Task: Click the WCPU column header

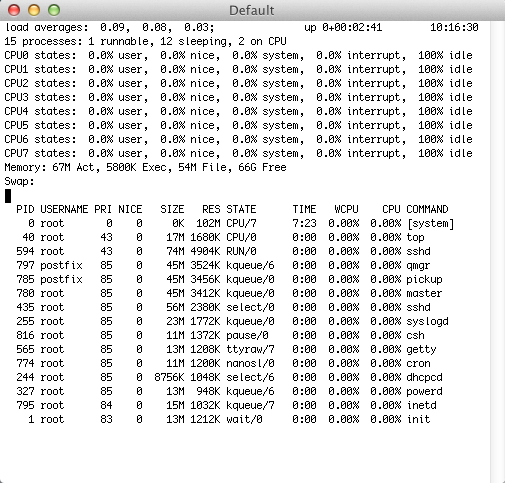Action: coord(347,209)
